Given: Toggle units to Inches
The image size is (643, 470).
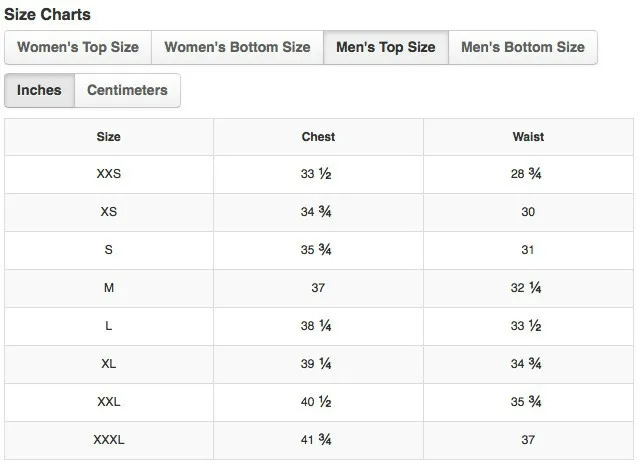Looking at the screenshot, I should tap(39, 90).
